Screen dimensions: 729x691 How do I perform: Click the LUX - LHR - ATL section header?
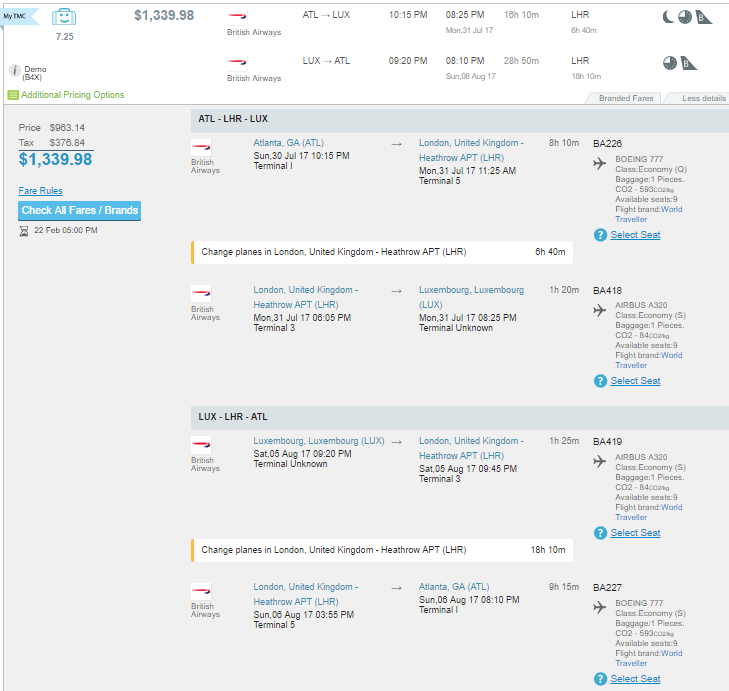460,417
